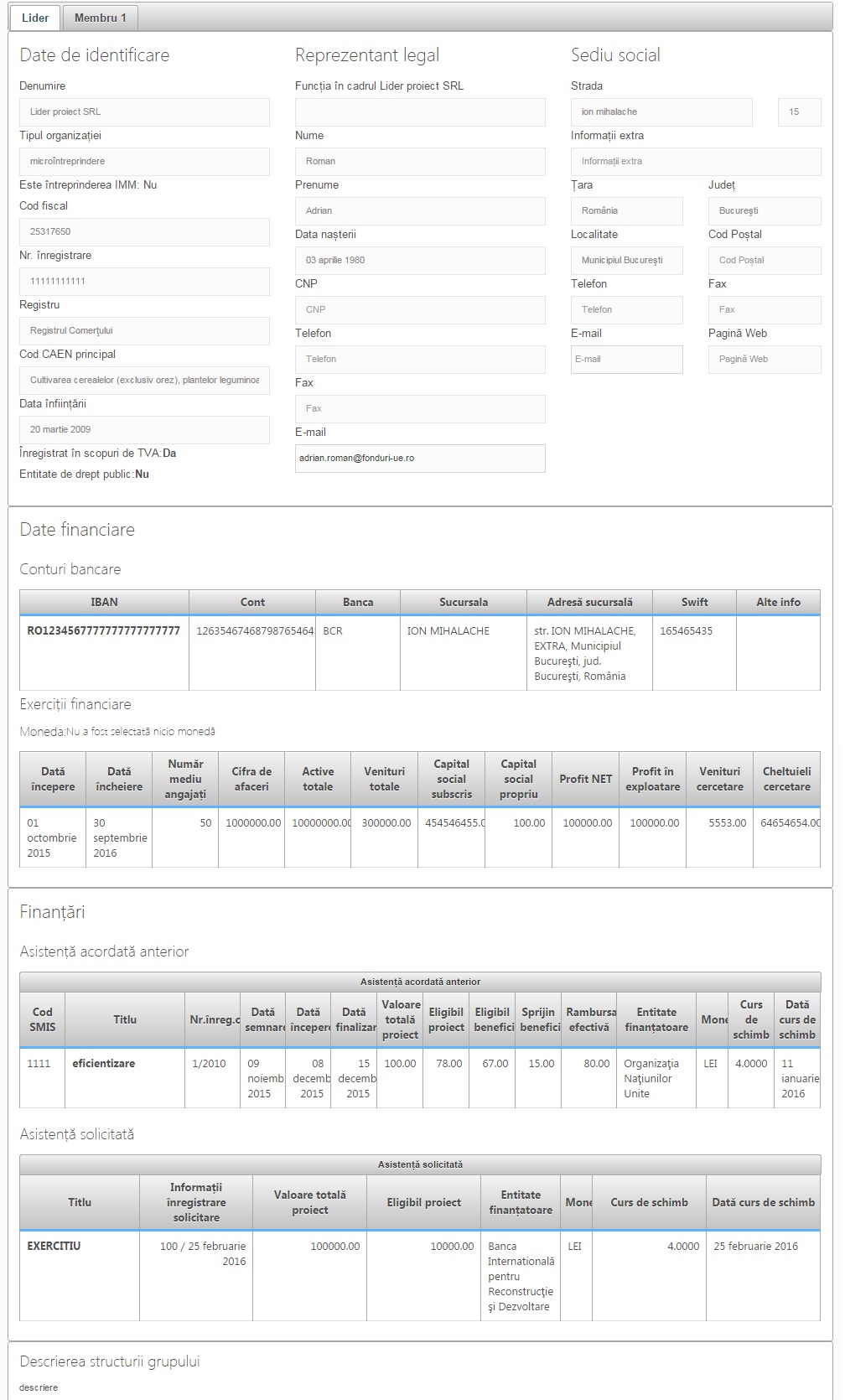Click the CNP input field
The image size is (845, 1400).
(x=420, y=310)
